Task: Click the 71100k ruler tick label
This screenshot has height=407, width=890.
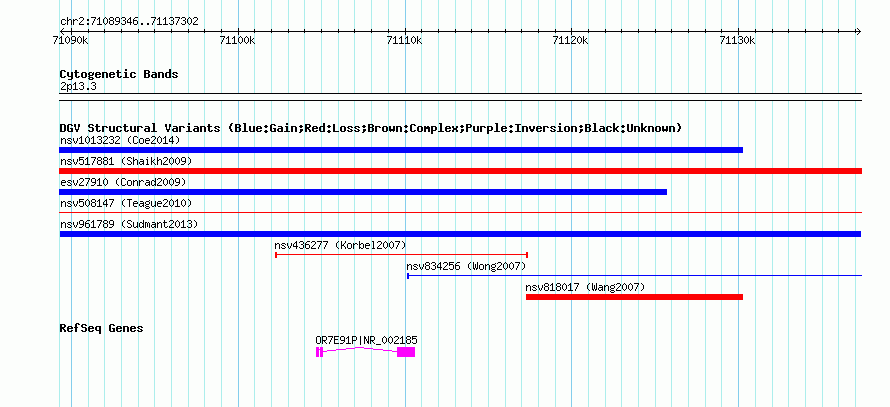Action: click(x=237, y=40)
